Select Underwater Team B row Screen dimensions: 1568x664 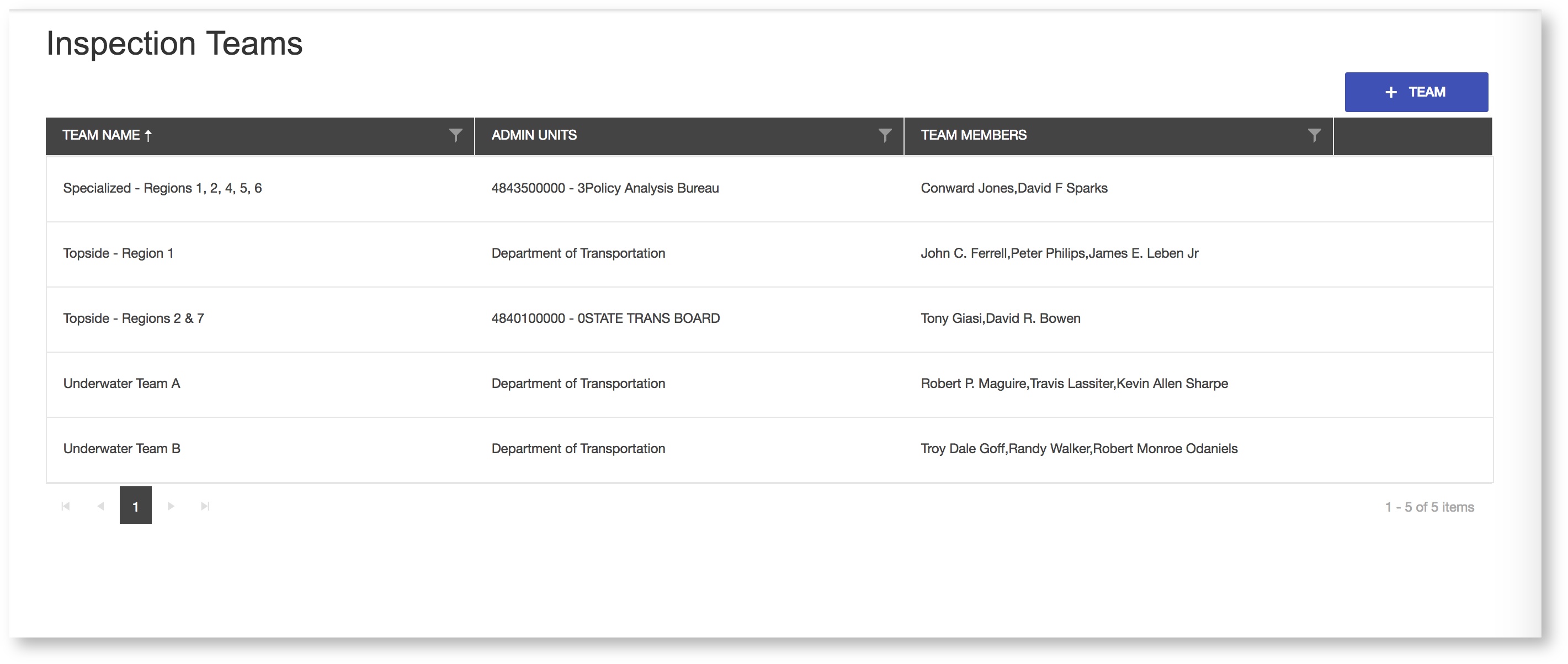click(121, 449)
